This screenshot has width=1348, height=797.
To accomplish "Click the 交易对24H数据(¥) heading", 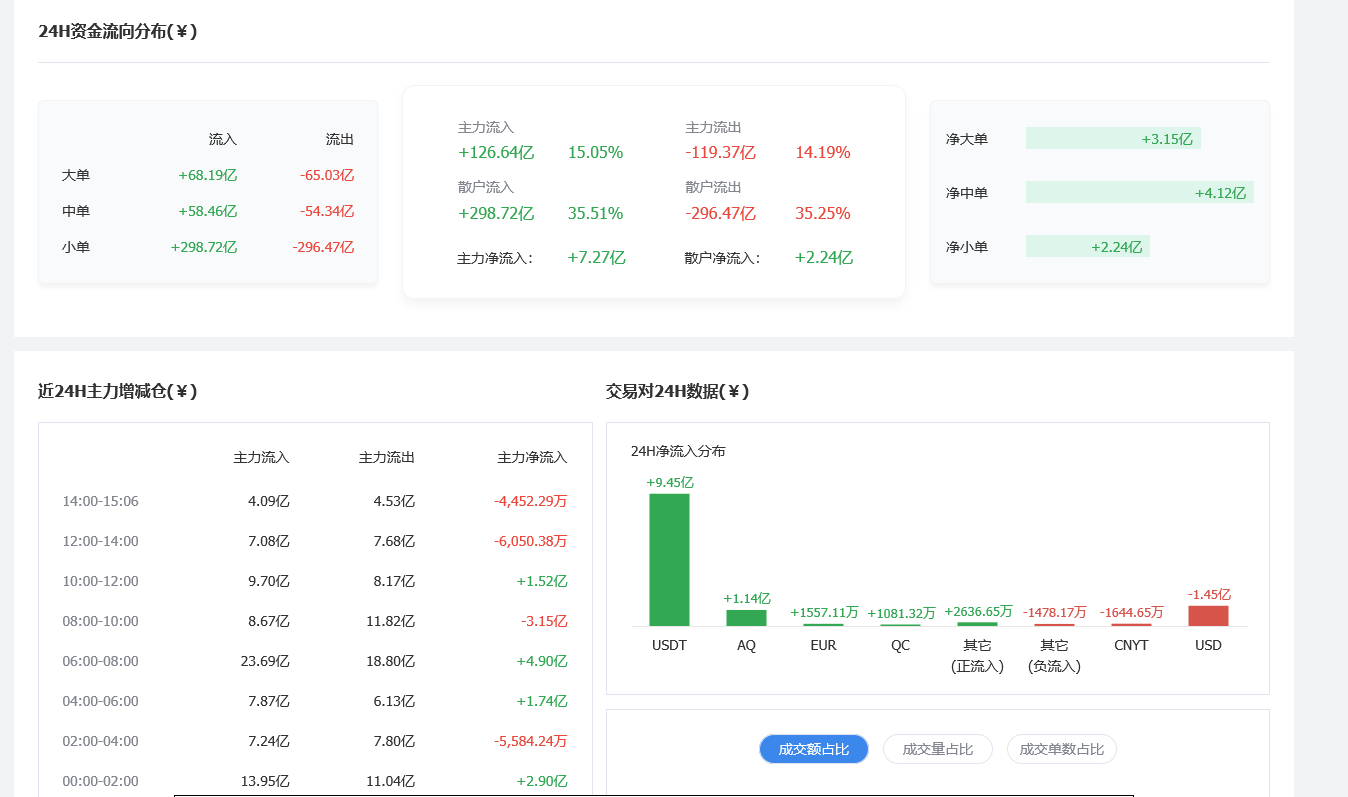I will point(678,391).
